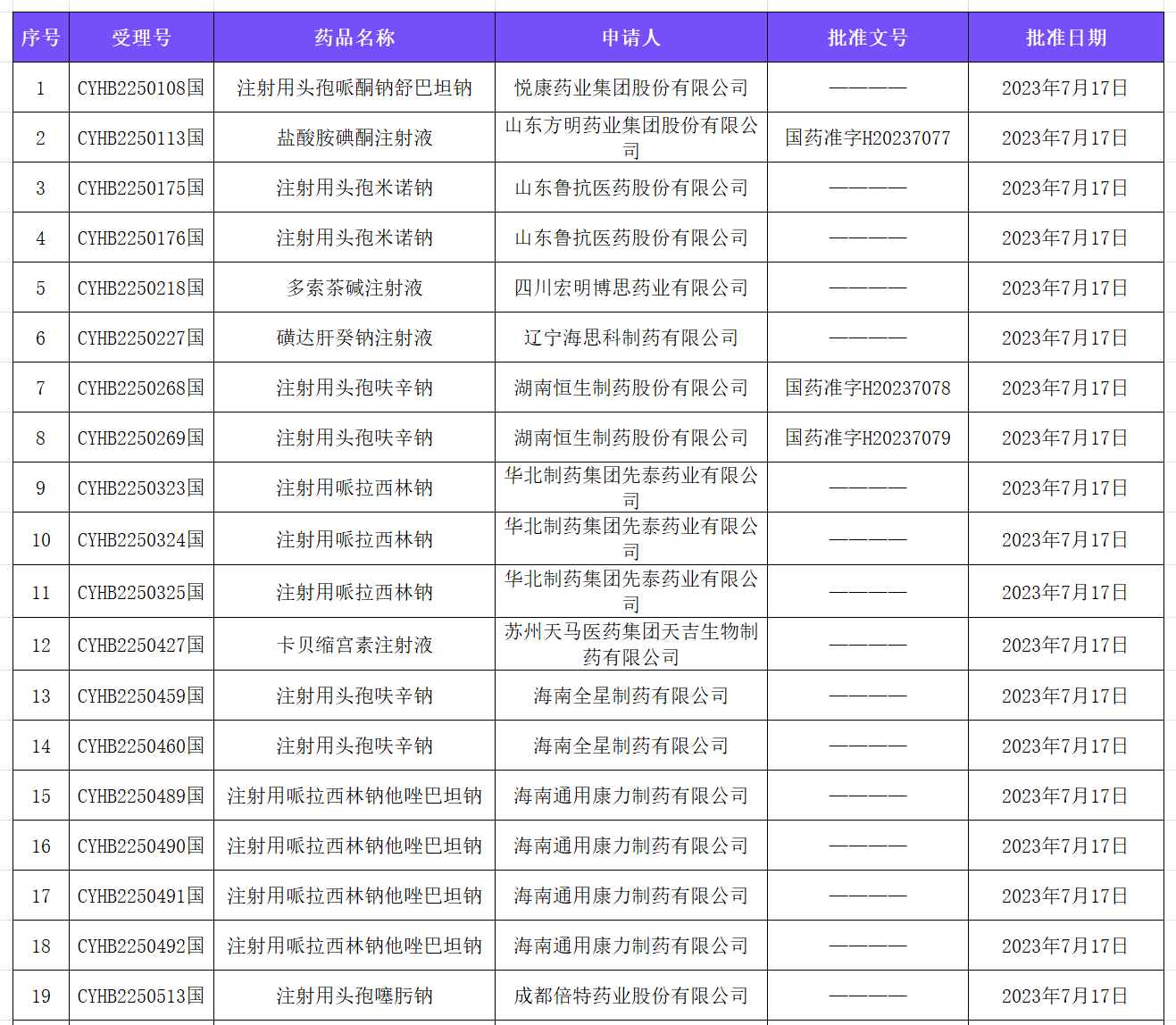Click the 批准文号 column header
The width and height of the screenshot is (1176, 1025).
[867, 37]
